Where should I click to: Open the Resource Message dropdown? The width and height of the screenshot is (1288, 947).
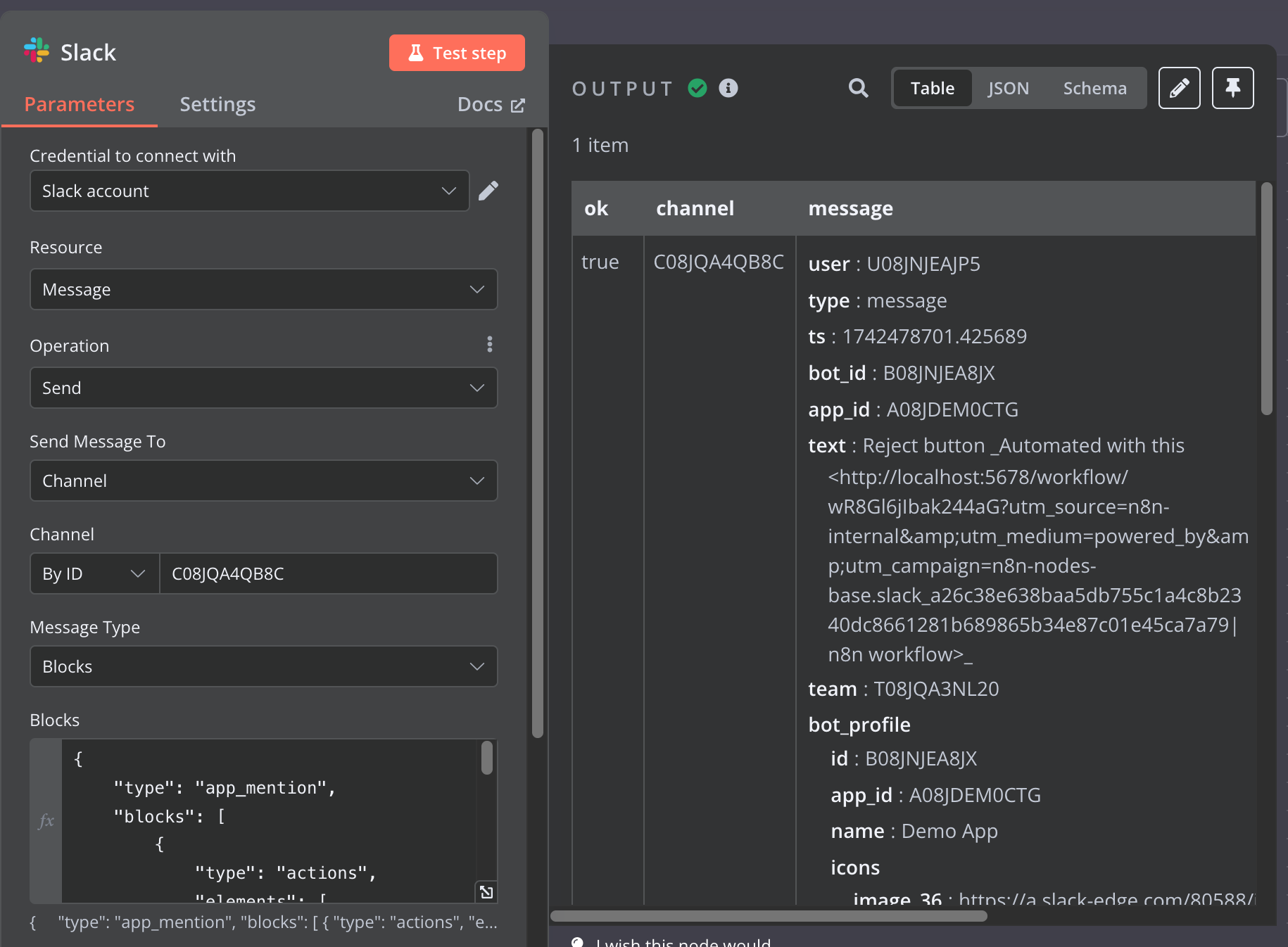click(264, 289)
